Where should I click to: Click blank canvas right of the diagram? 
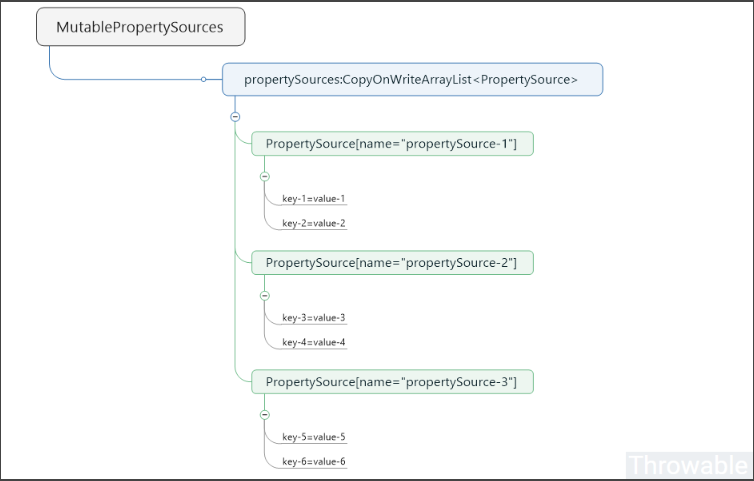(x=660, y=250)
